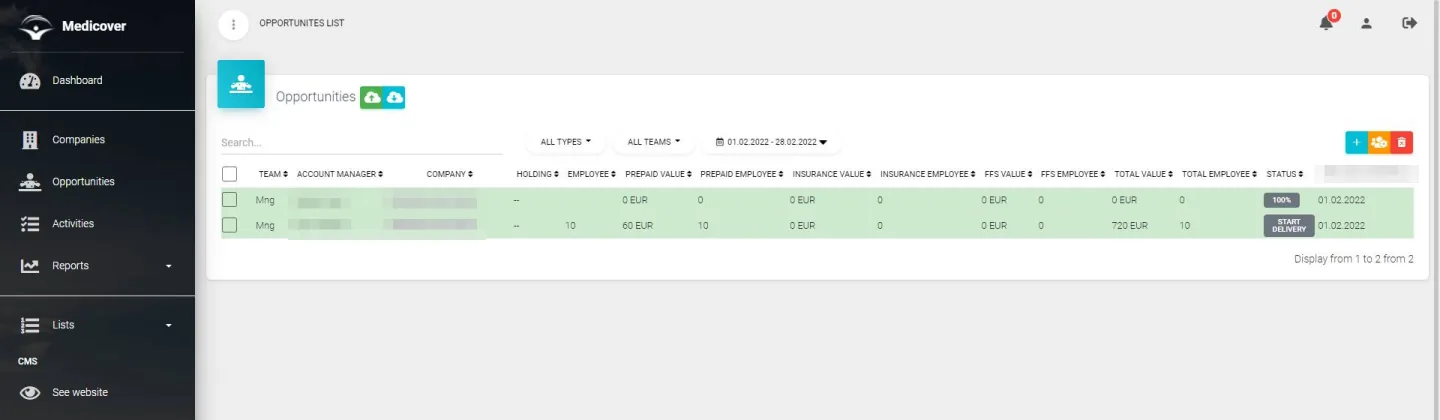Image resolution: width=1440 pixels, height=420 pixels.
Task: Click the blue plus add button
Action: 1356,143
